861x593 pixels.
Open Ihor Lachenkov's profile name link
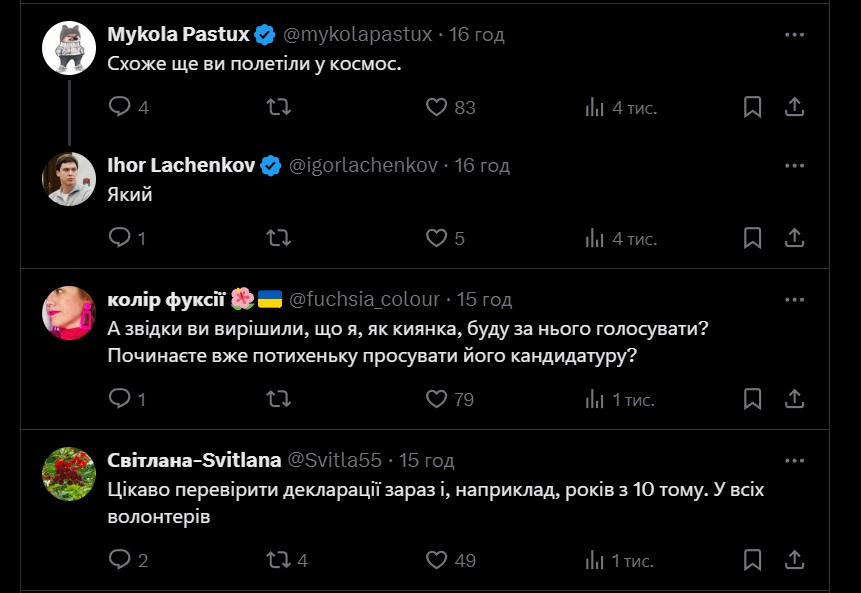(x=181, y=165)
